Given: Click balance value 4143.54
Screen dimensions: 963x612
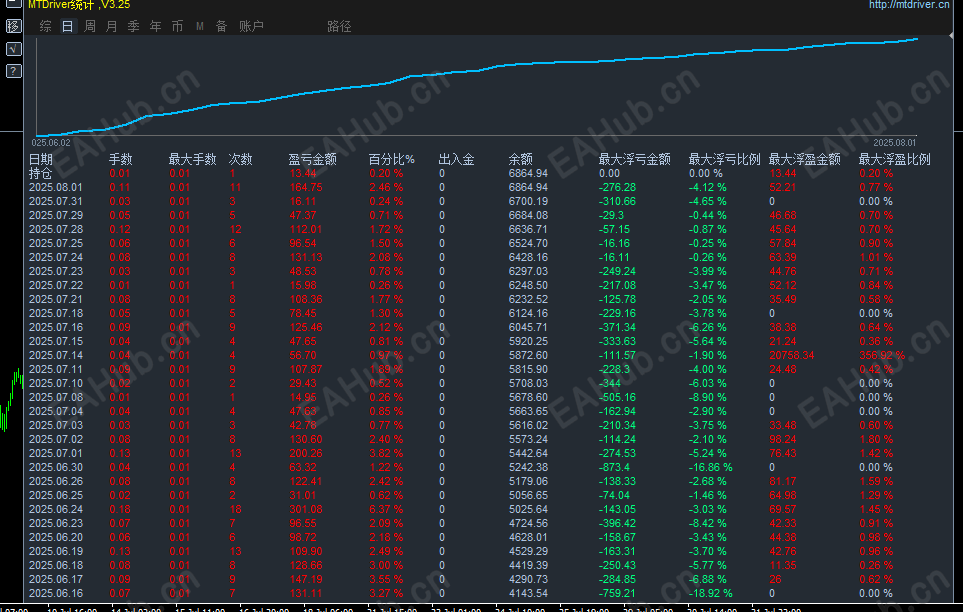Looking at the screenshot, I should (x=528, y=593).
